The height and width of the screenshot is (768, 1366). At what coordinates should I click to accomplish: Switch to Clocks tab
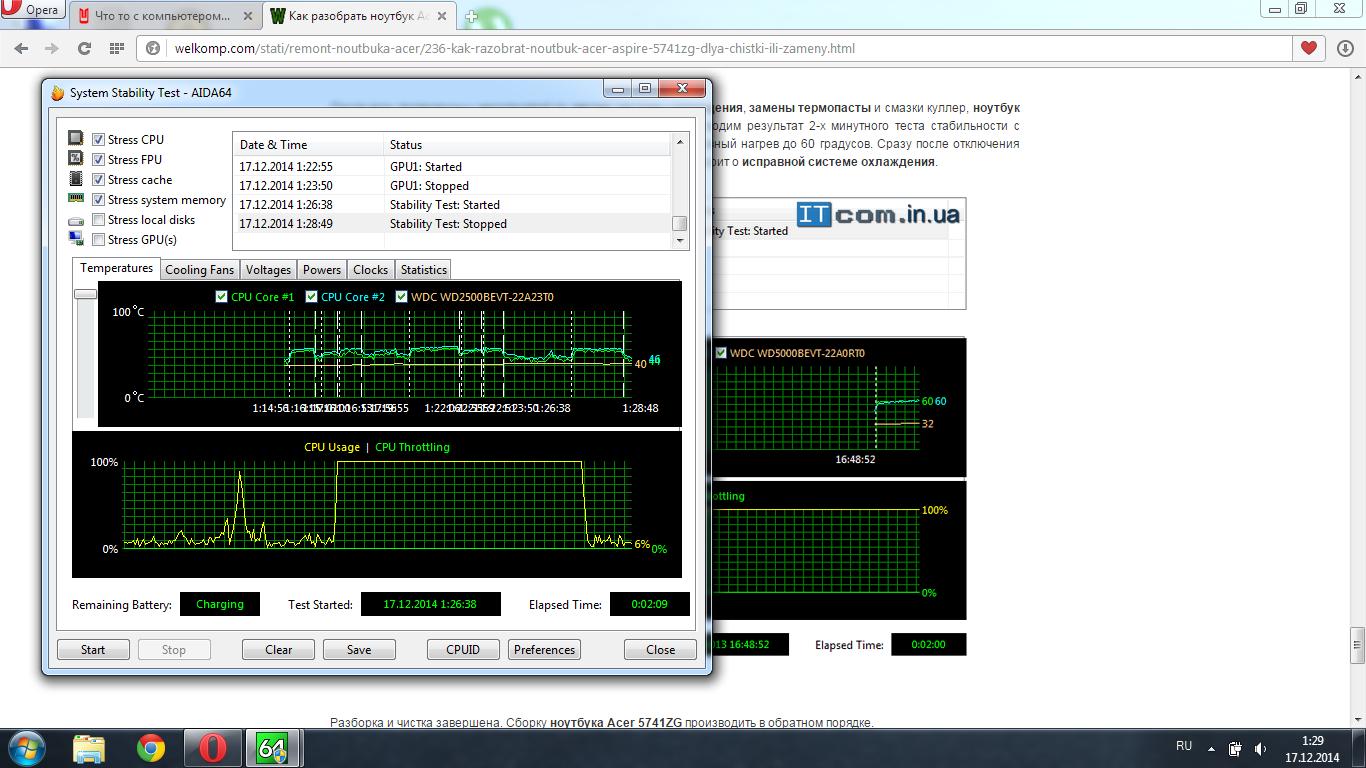pyautogui.click(x=370, y=270)
